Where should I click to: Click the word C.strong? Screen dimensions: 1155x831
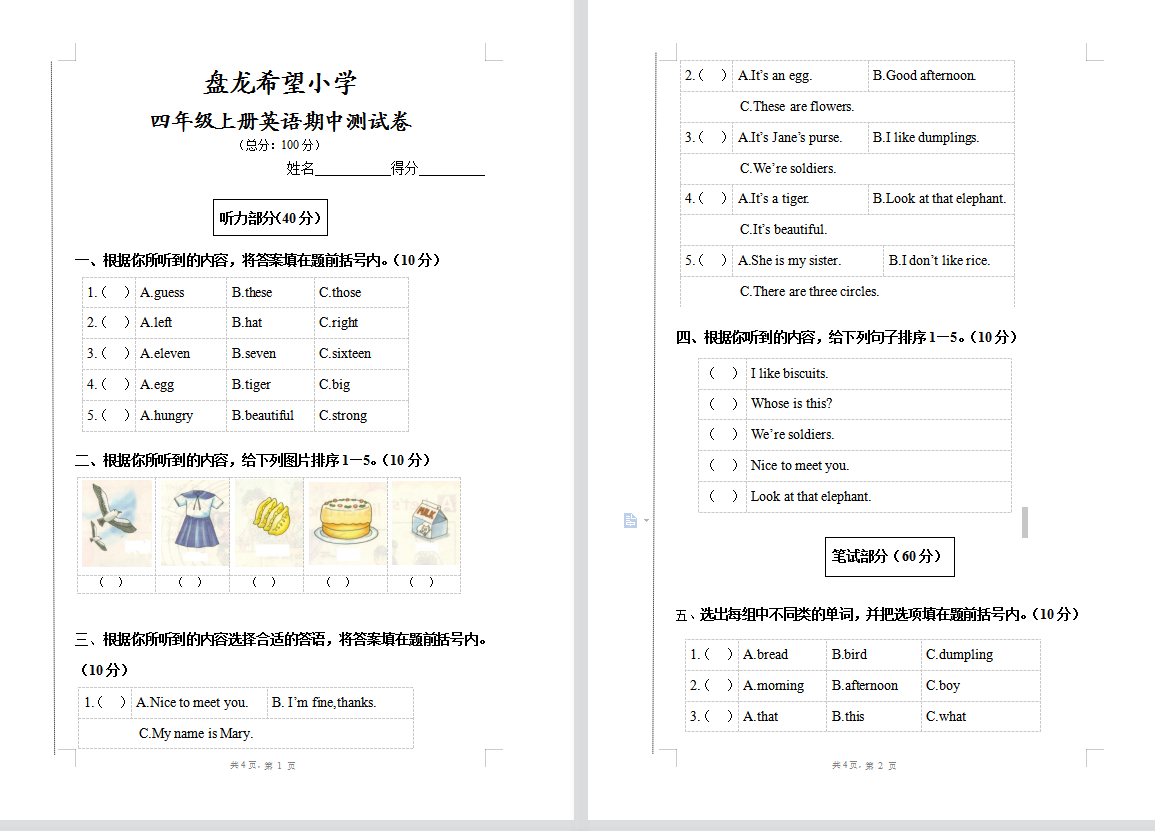click(x=343, y=416)
